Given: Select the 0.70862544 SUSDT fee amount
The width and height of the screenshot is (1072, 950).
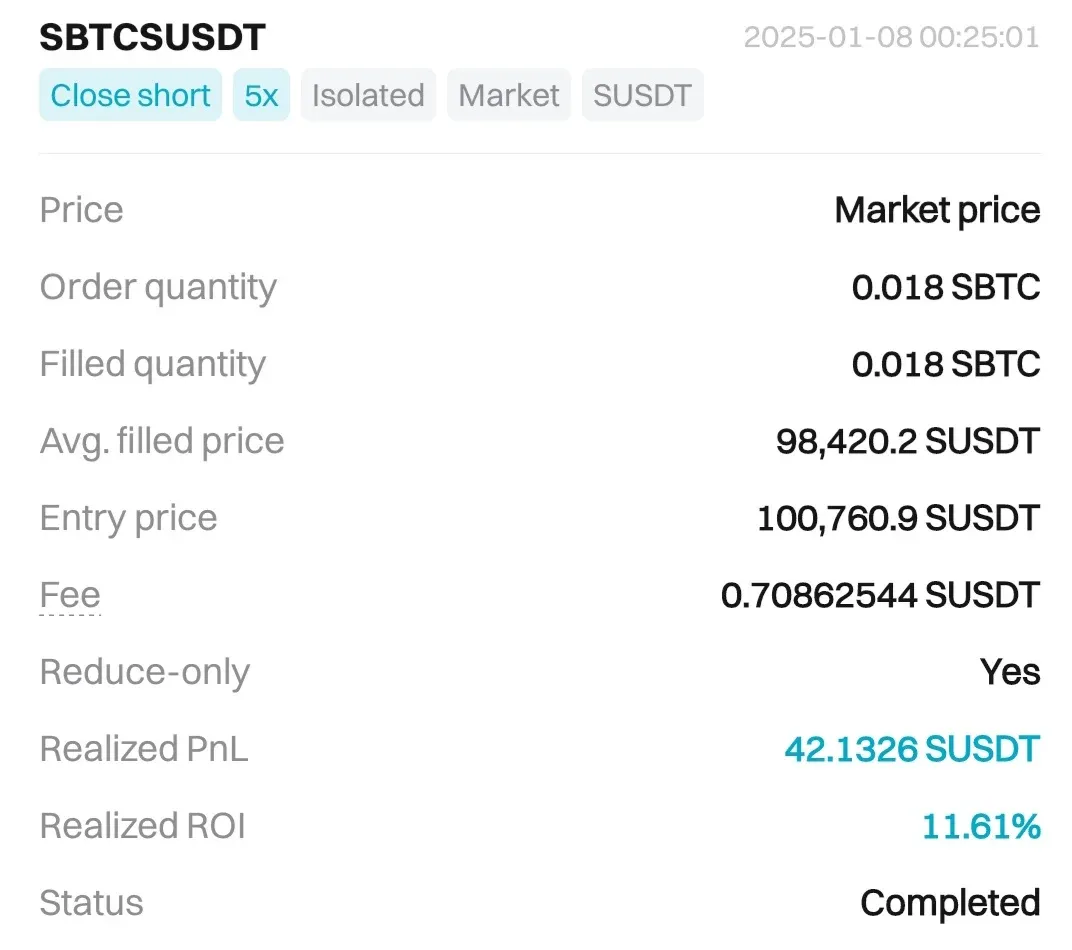Looking at the screenshot, I should [880, 596].
